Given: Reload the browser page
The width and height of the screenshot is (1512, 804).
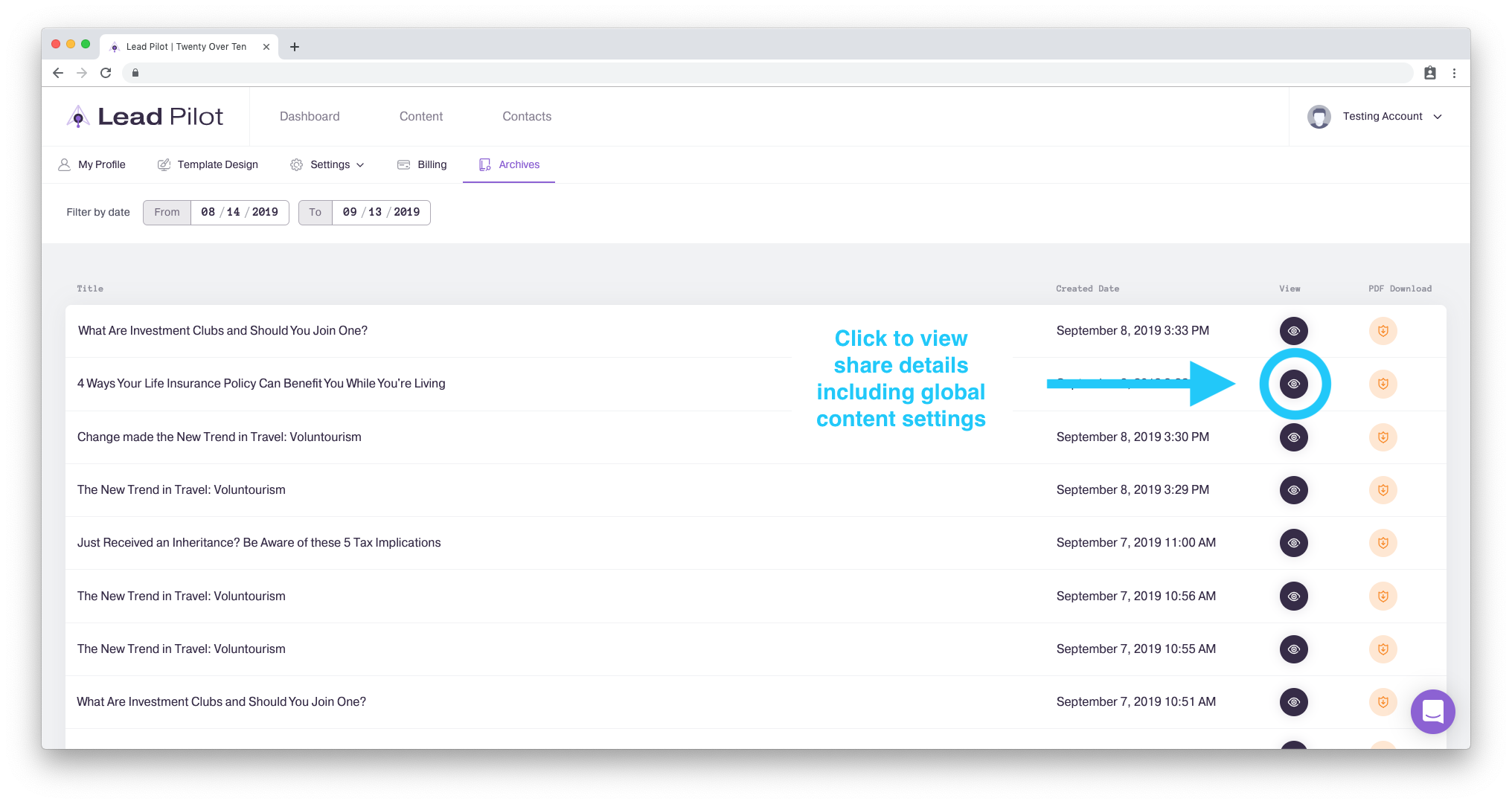Looking at the screenshot, I should point(106,73).
